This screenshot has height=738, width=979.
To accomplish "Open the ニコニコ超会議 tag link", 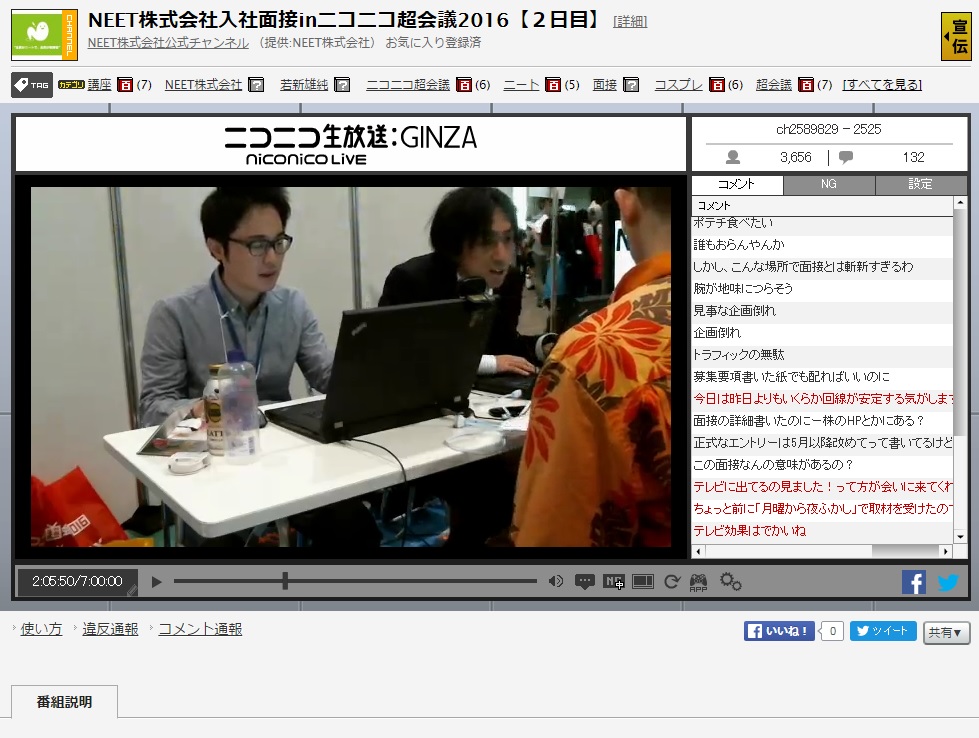I will pos(408,84).
